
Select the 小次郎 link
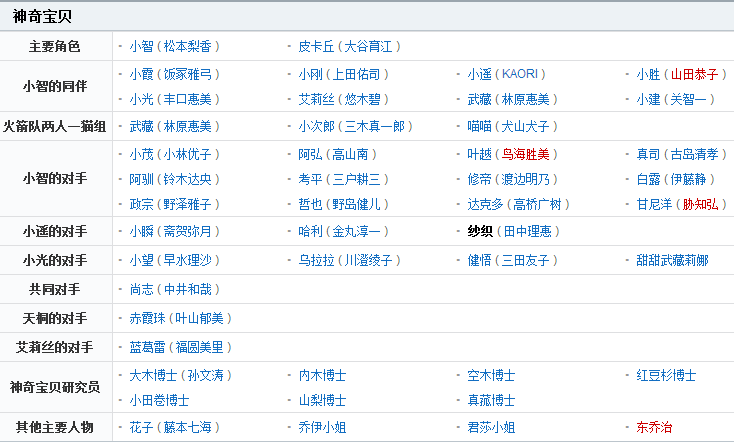[x=316, y=126]
